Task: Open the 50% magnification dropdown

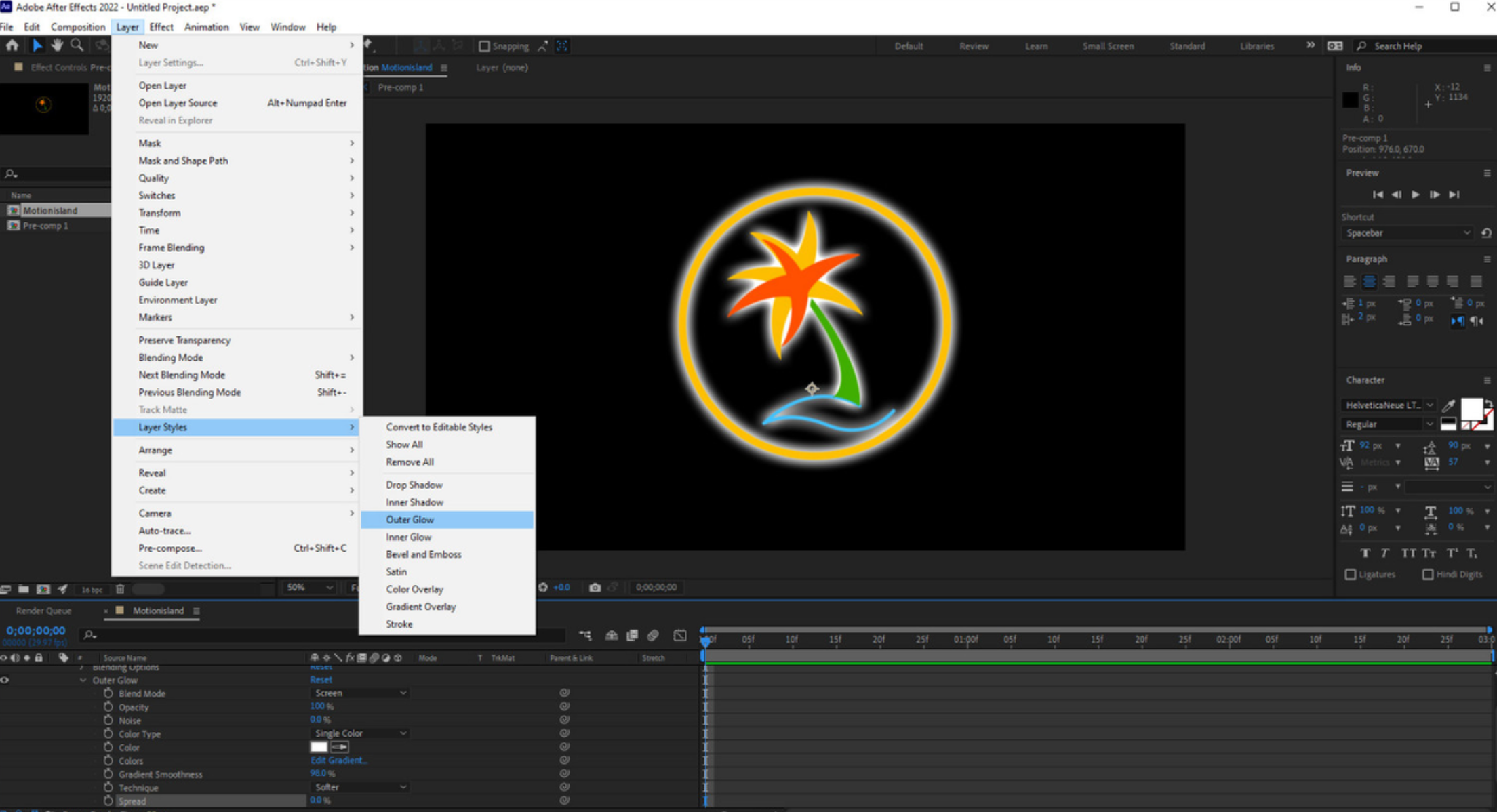Action: coord(309,587)
